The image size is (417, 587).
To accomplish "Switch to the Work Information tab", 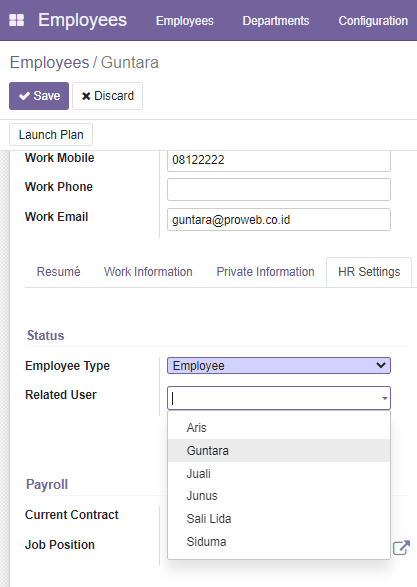I will point(148,272).
